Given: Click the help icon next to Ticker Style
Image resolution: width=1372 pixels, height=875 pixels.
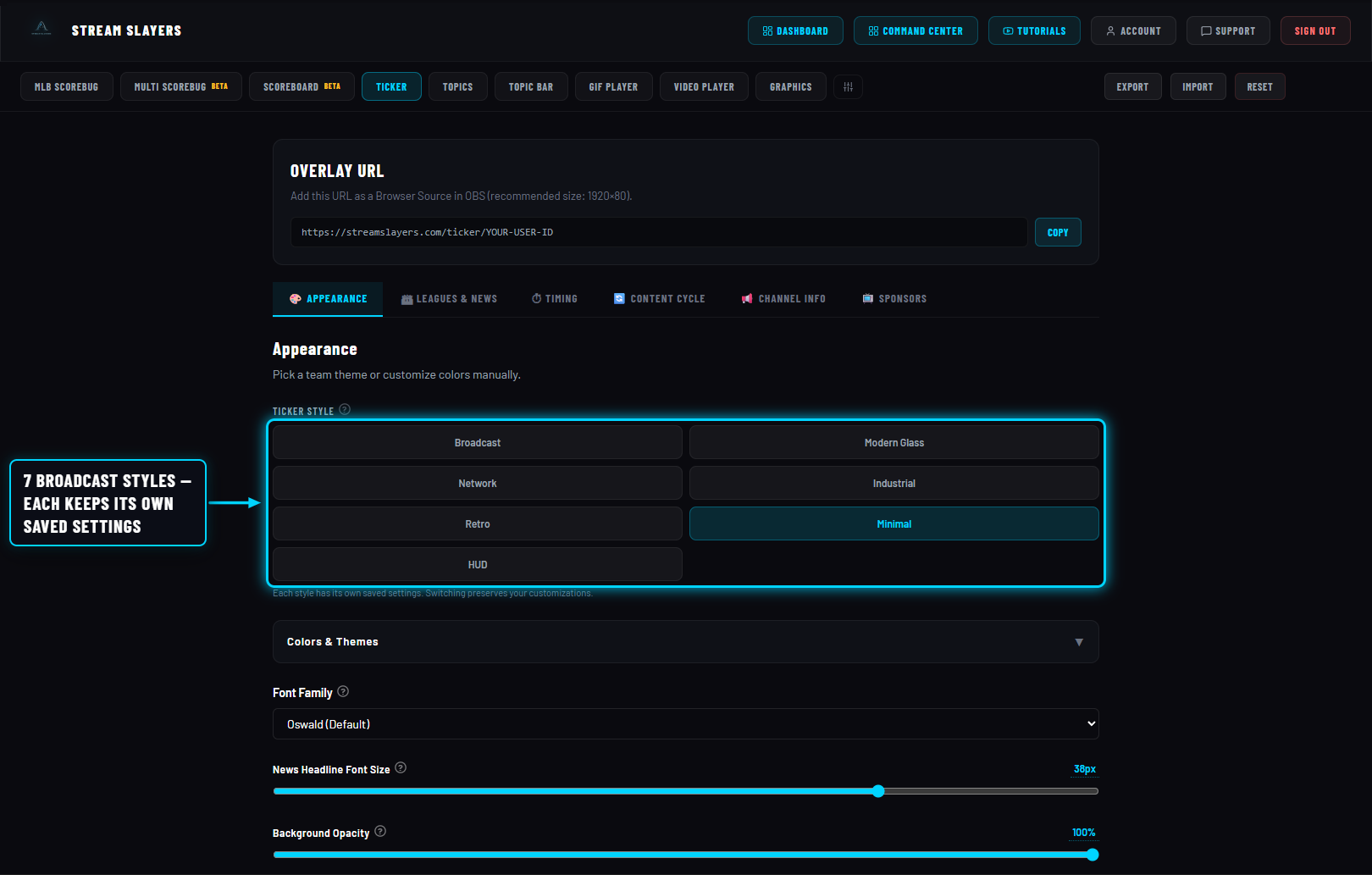Looking at the screenshot, I should [345, 410].
